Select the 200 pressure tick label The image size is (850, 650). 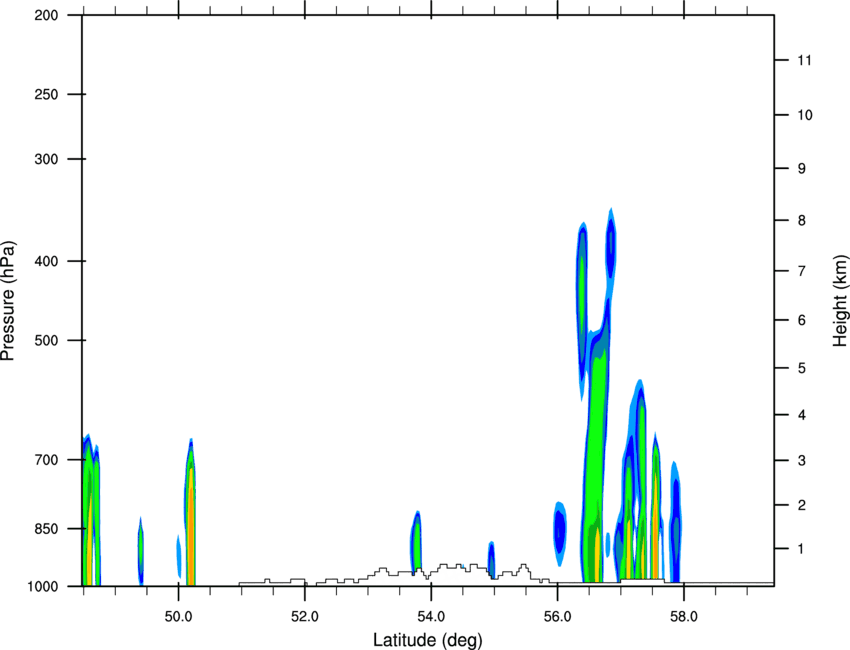46,15
